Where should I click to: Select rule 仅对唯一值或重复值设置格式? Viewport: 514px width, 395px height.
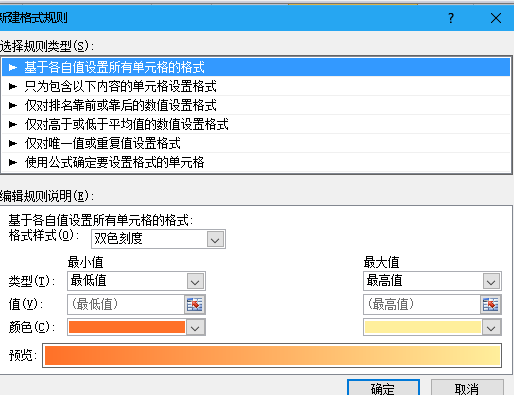(256, 143)
